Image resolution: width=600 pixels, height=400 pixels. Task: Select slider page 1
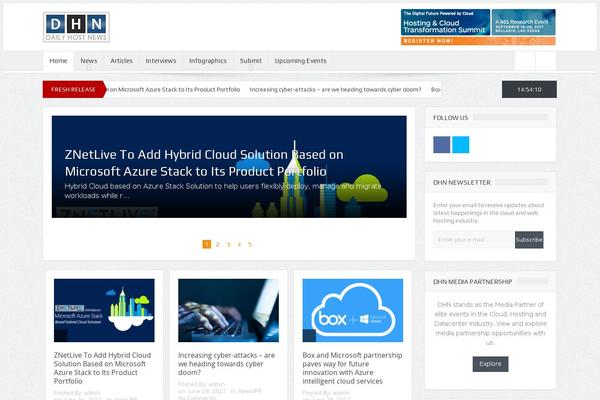click(207, 244)
